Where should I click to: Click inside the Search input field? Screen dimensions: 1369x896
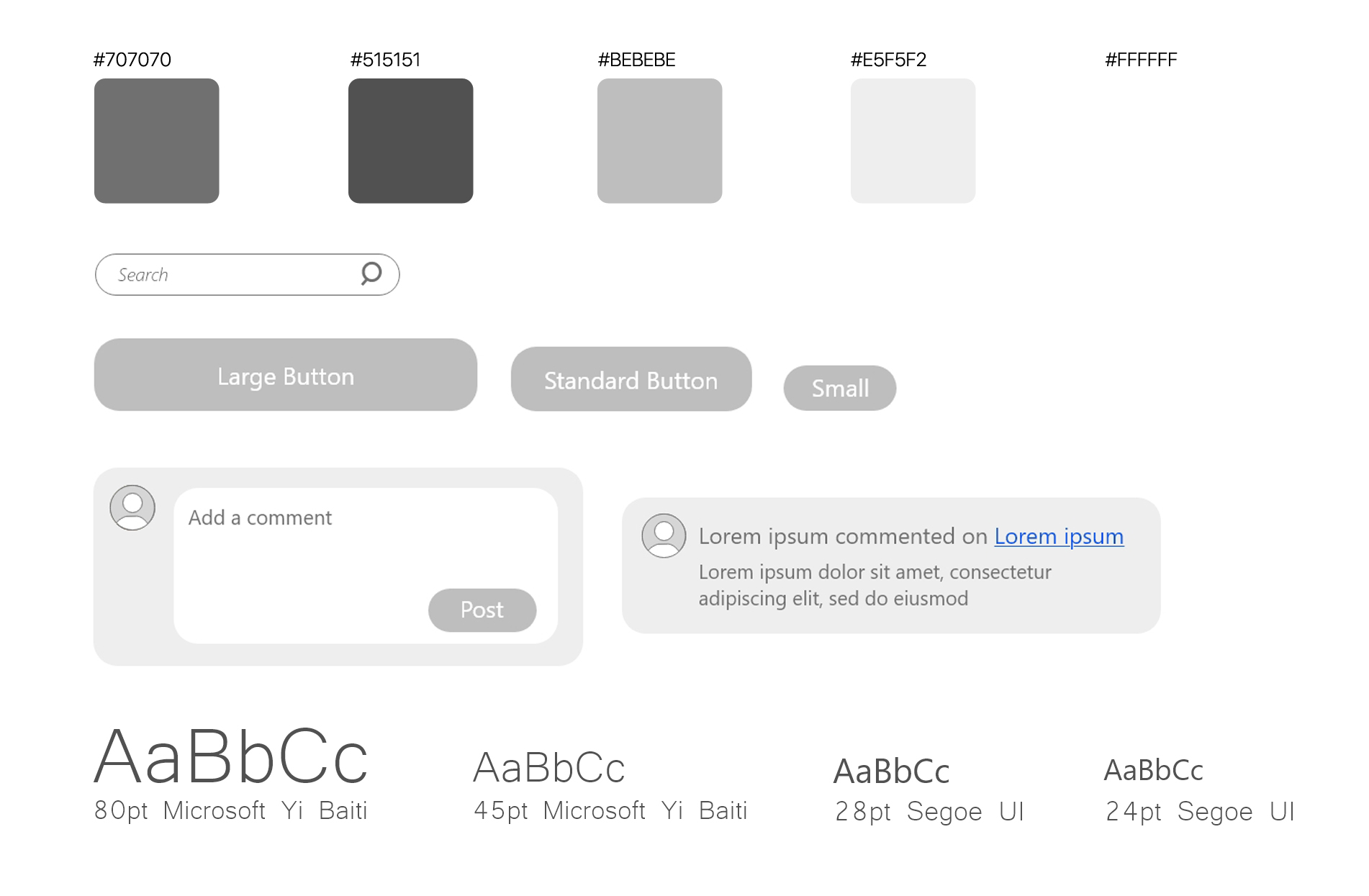coord(230,275)
